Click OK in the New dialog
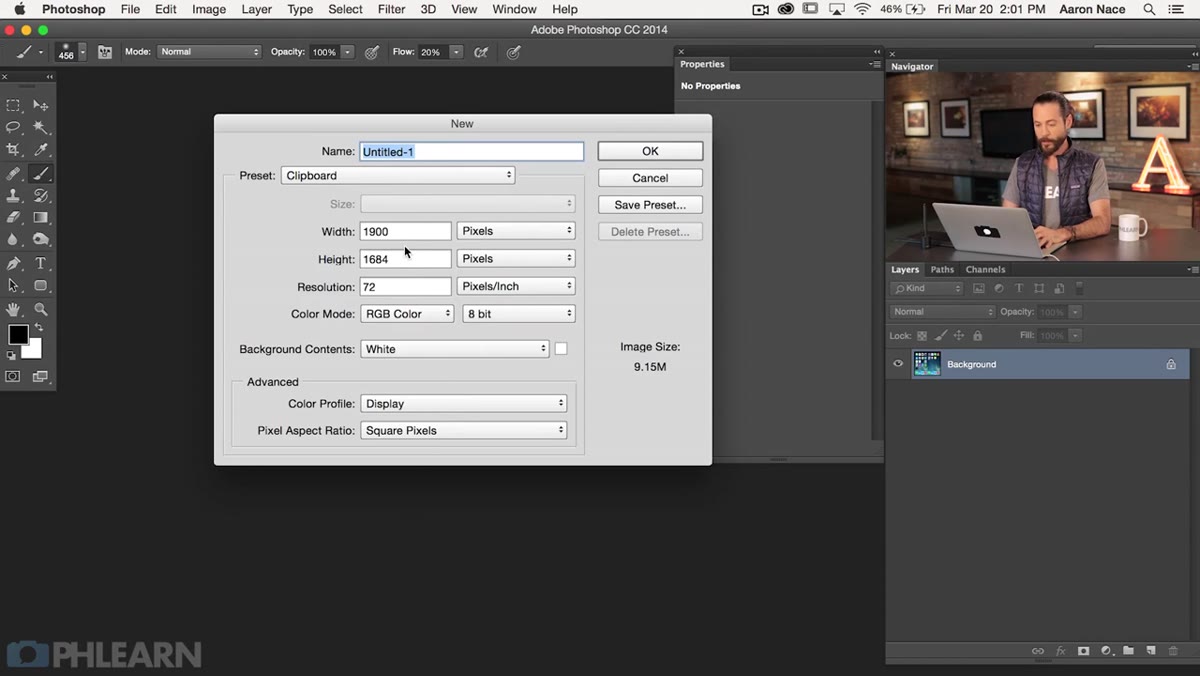This screenshot has height=676, width=1200. pos(650,151)
